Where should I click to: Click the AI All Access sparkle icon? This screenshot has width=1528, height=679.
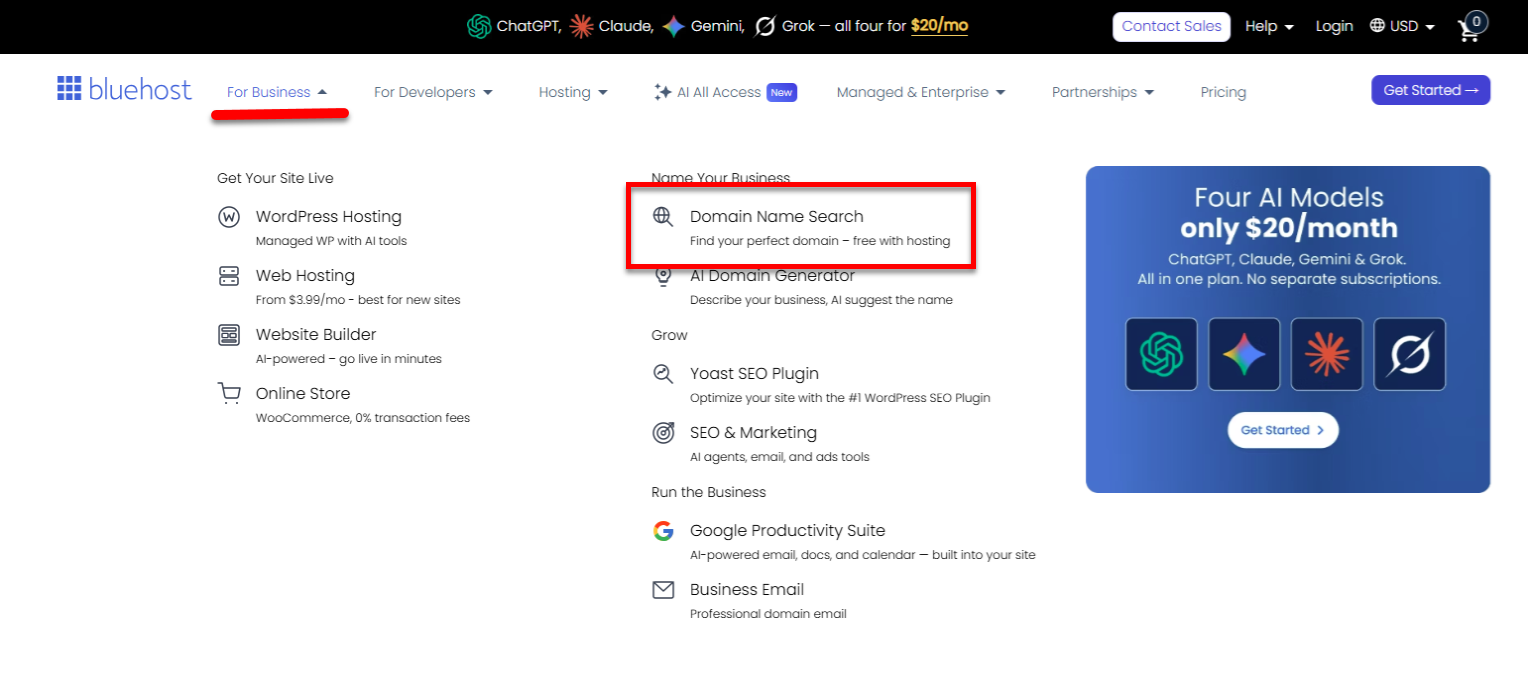coord(662,92)
